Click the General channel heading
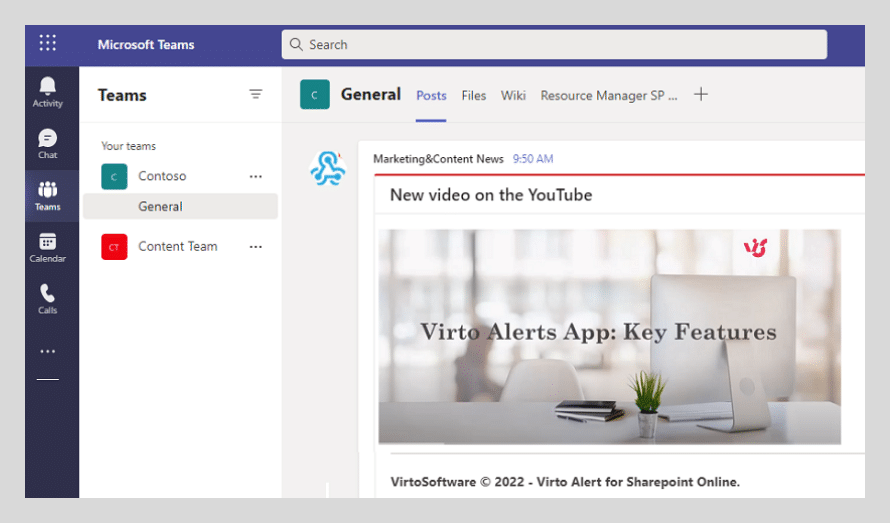 [x=371, y=94]
